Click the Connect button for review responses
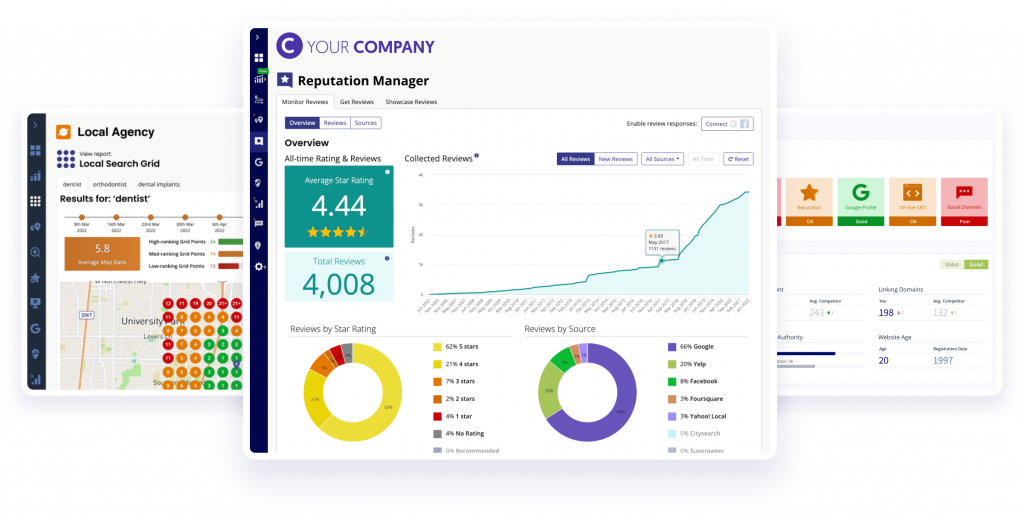 [726, 124]
